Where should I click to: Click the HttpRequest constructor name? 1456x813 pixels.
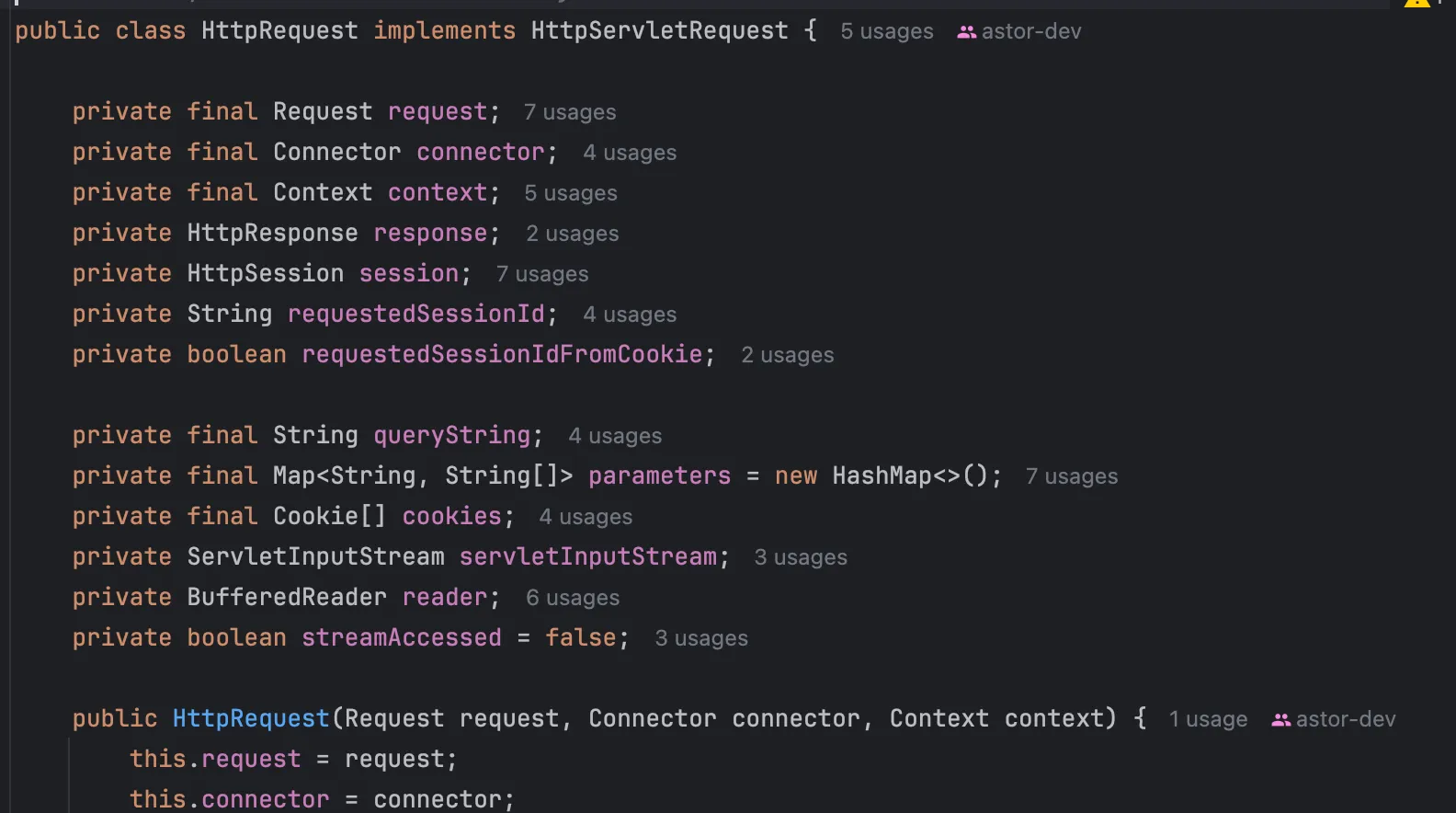(x=250, y=719)
